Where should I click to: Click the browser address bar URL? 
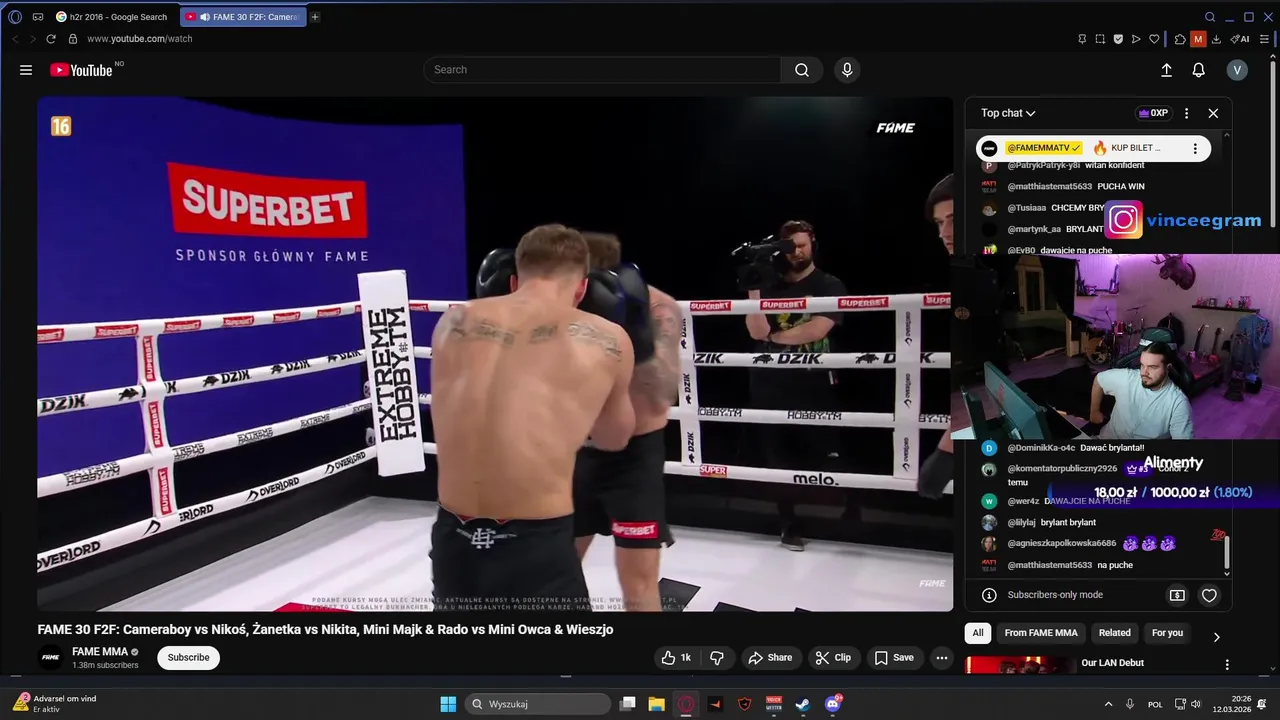pos(139,39)
